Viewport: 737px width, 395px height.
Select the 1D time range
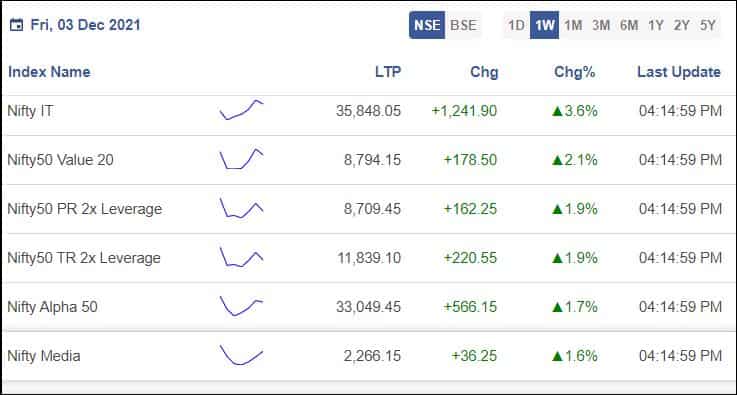click(517, 25)
